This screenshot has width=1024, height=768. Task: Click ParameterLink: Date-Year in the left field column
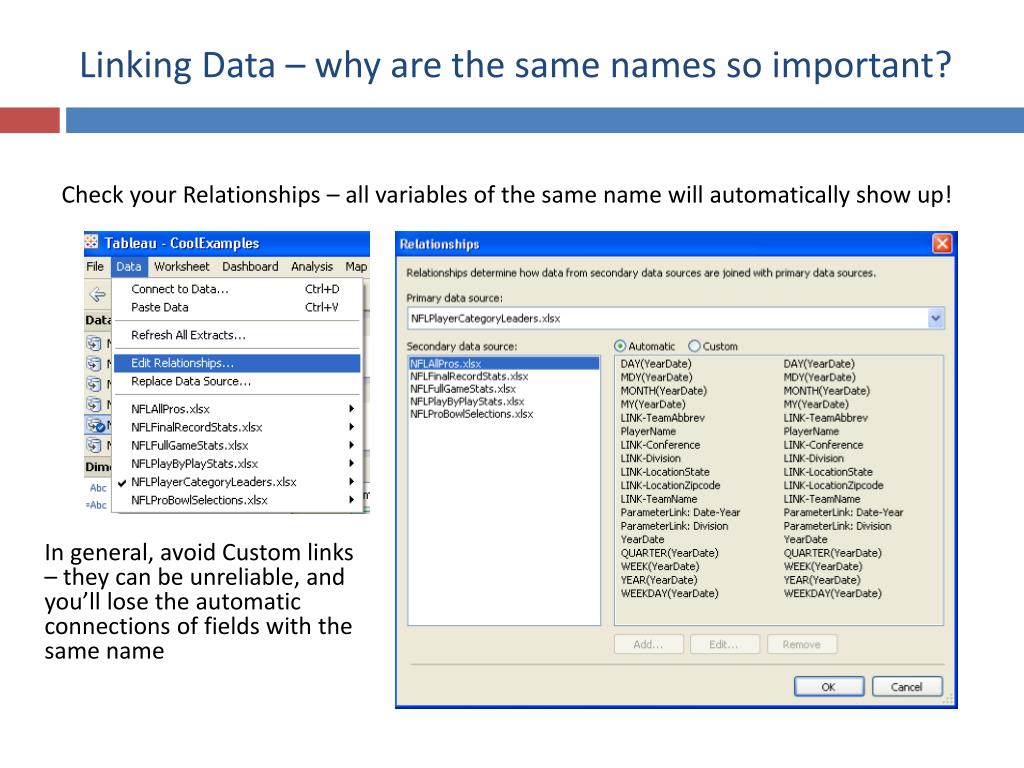[x=680, y=513]
